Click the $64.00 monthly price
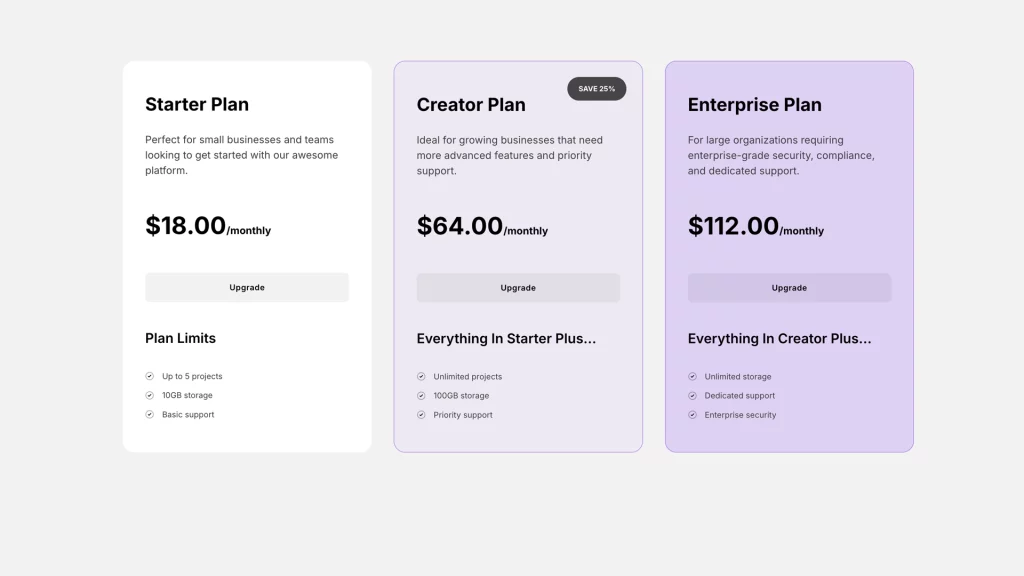Image resolution: width=1024 pixels, height=576 pixels. 482,227
